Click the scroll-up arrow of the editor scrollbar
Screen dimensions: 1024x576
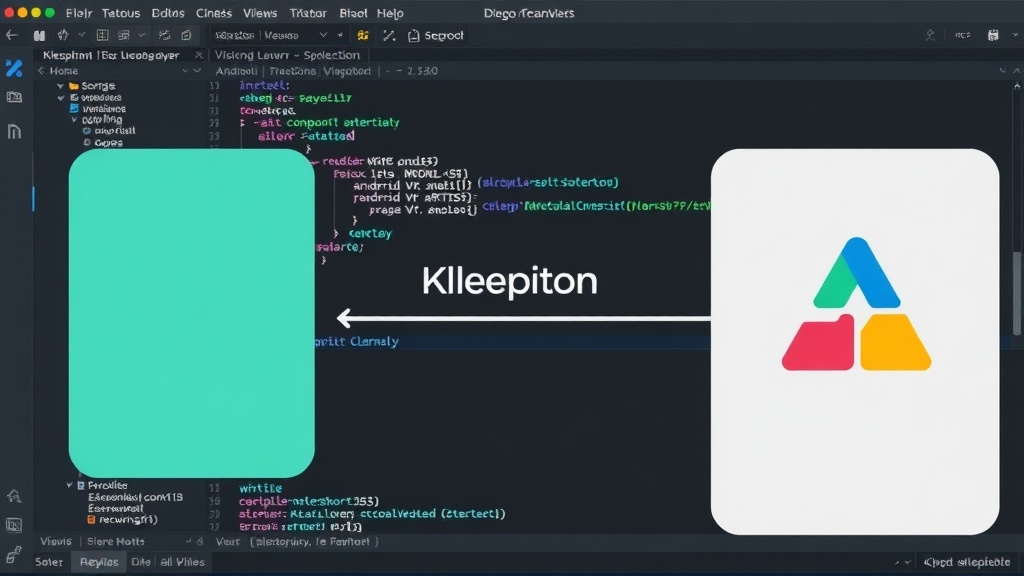pyautogui.click(x=1017, y=86)
